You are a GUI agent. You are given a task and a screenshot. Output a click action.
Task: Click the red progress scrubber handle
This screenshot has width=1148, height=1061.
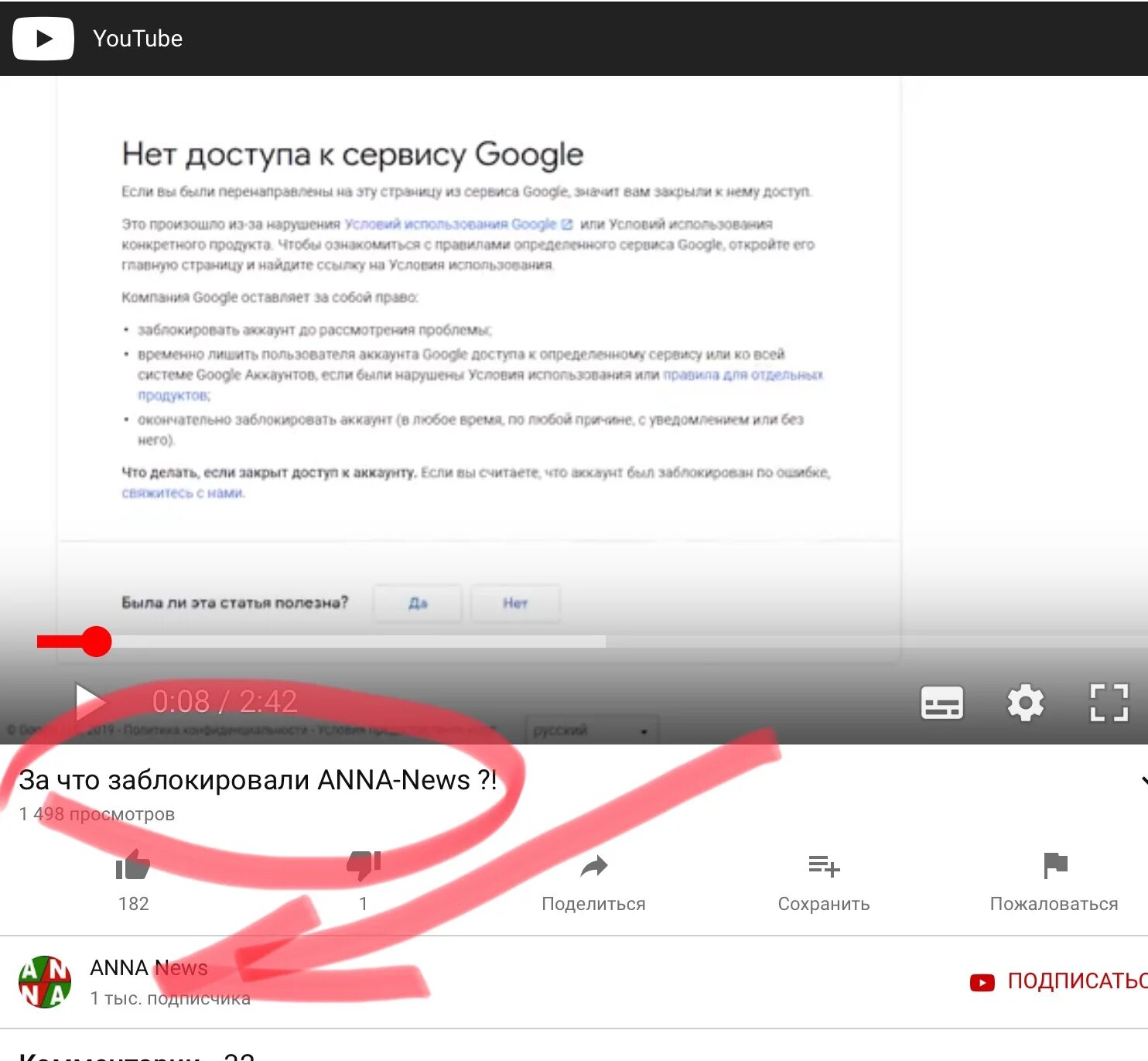click(x=97, y=642)
